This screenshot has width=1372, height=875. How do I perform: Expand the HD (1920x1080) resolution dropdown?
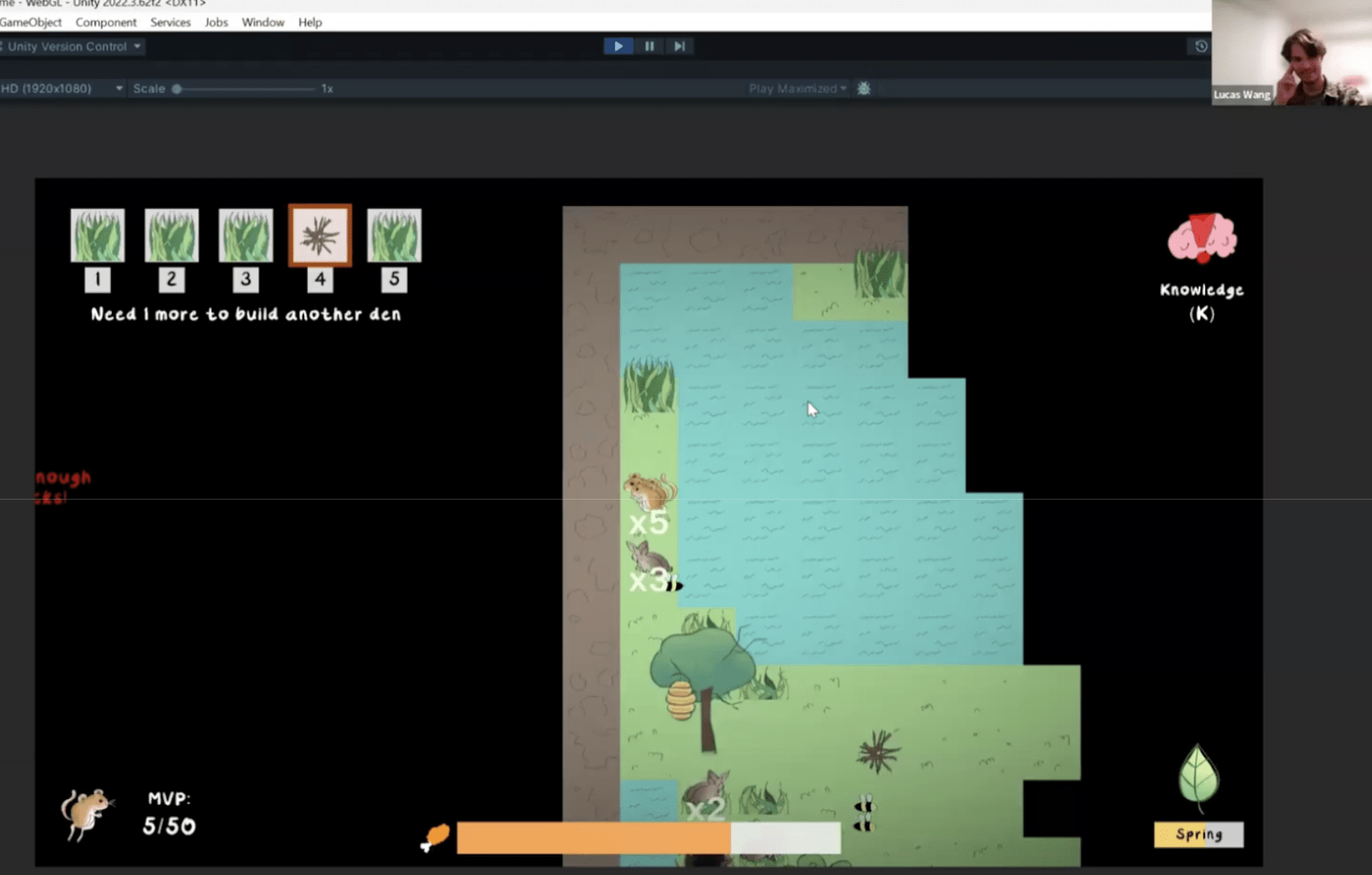tap(62, 88)
